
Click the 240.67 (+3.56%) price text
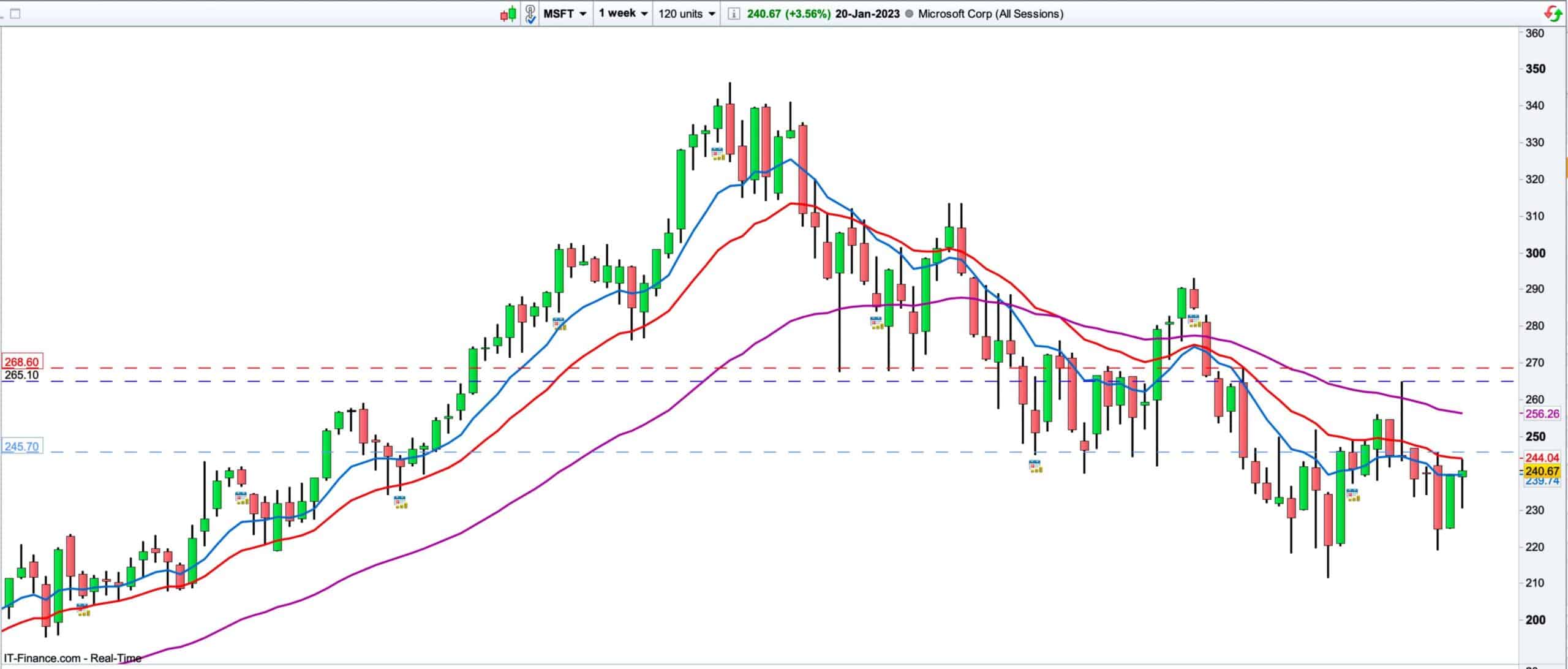coord(788,13)
